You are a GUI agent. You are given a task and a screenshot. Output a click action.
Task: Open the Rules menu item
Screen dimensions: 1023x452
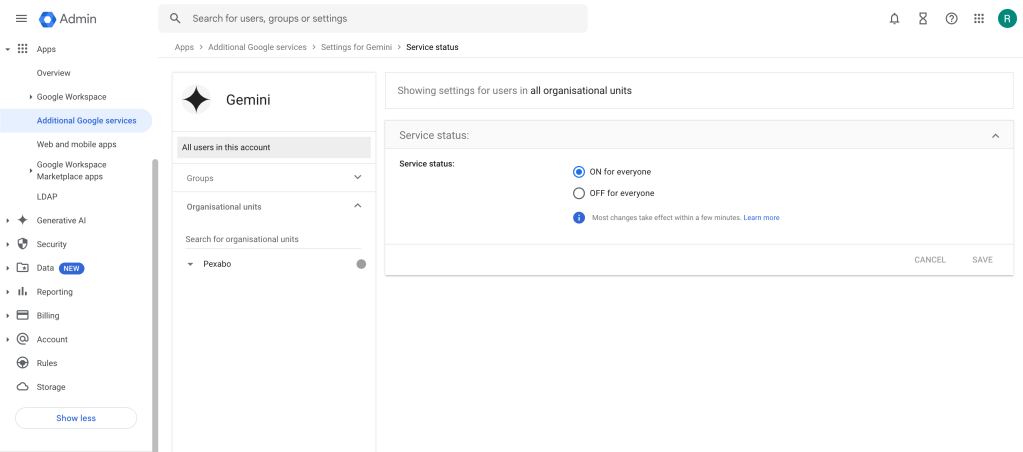tap(47, 363)
